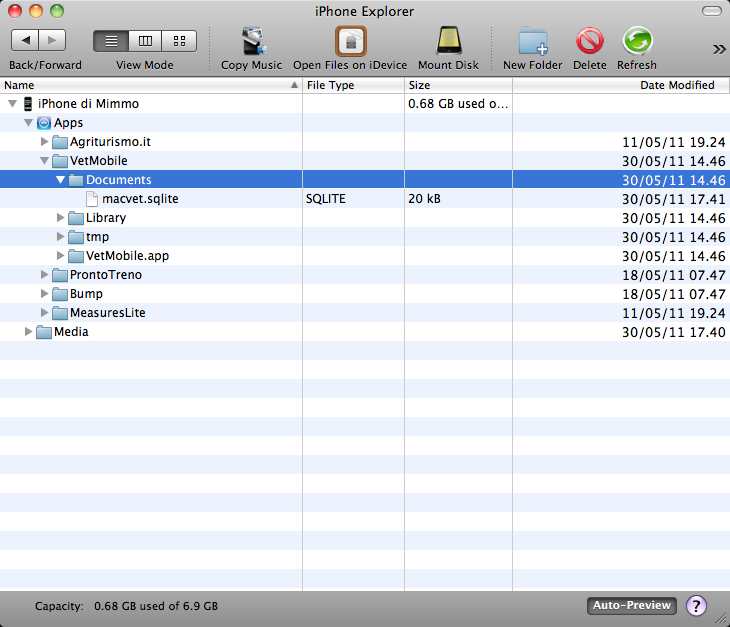The image size is (730, 627).
Task: Select the macvet.sqlite file name
Action: pyautogui.click(x=140, y=199)
